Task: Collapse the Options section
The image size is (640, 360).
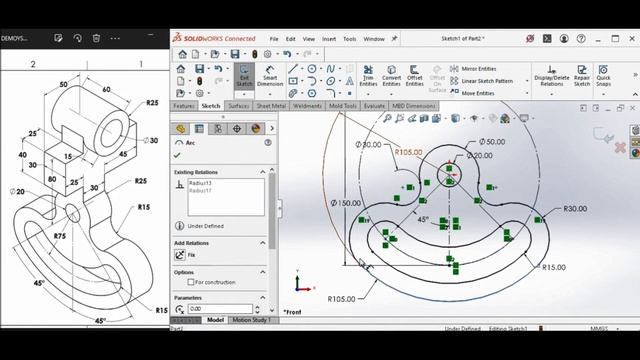Action: [x=262, y=272]
